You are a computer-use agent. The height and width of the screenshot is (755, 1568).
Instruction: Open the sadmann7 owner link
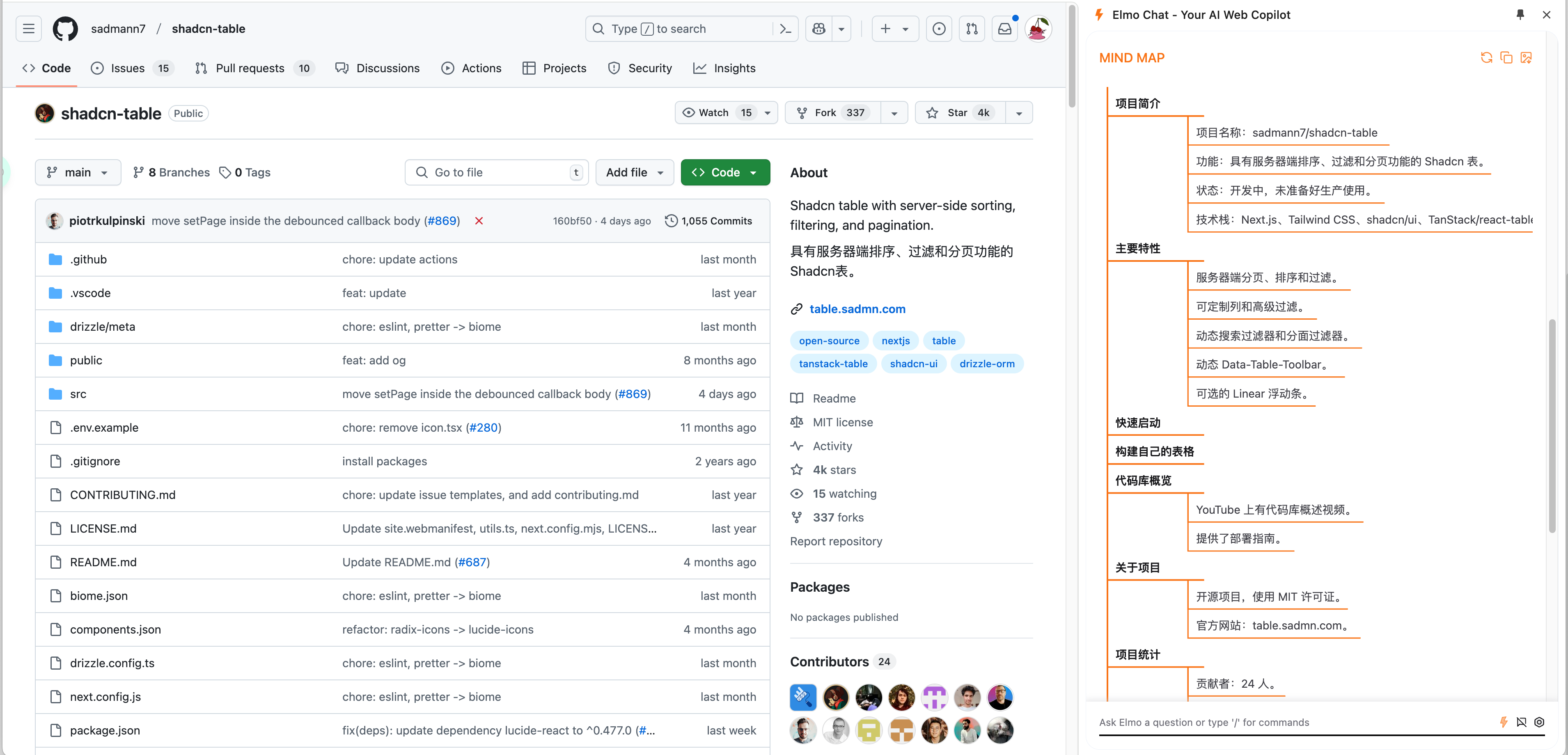118,29
